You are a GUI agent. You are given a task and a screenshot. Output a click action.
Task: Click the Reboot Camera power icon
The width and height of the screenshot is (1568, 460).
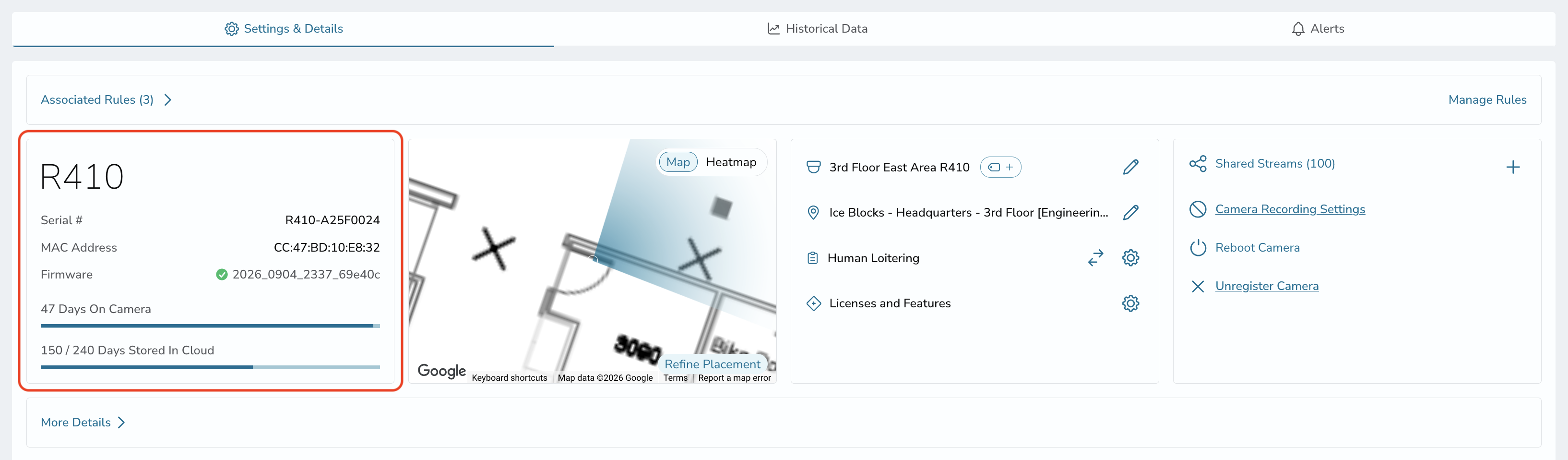click(x=1197, y=247)
